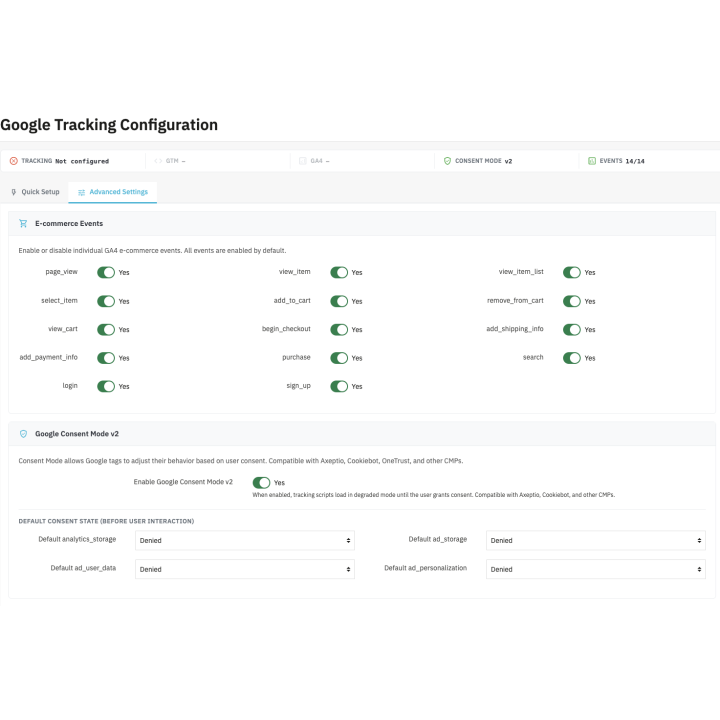Open the Default ad_storage dropdown

pyautogui.click(x=596, y=540)
